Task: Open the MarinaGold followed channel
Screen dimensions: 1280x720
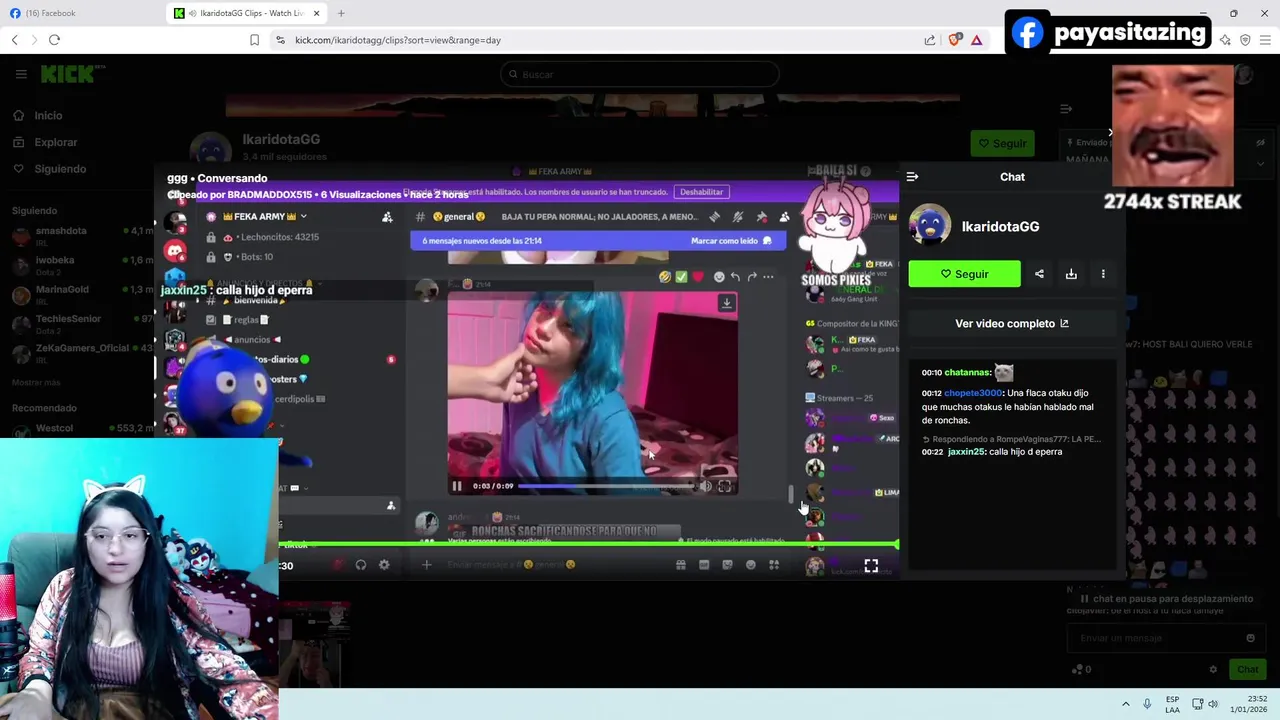Action: (x=83, y=295)
